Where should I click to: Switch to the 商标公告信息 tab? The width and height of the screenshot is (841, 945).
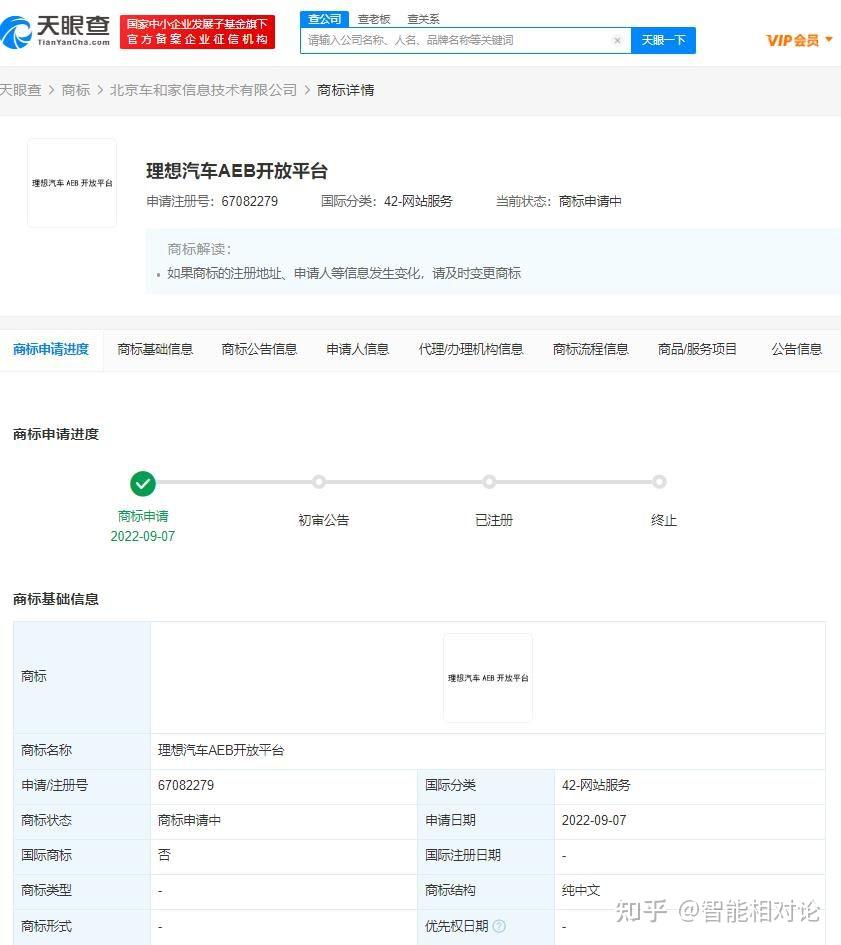[x=260, y=349]
